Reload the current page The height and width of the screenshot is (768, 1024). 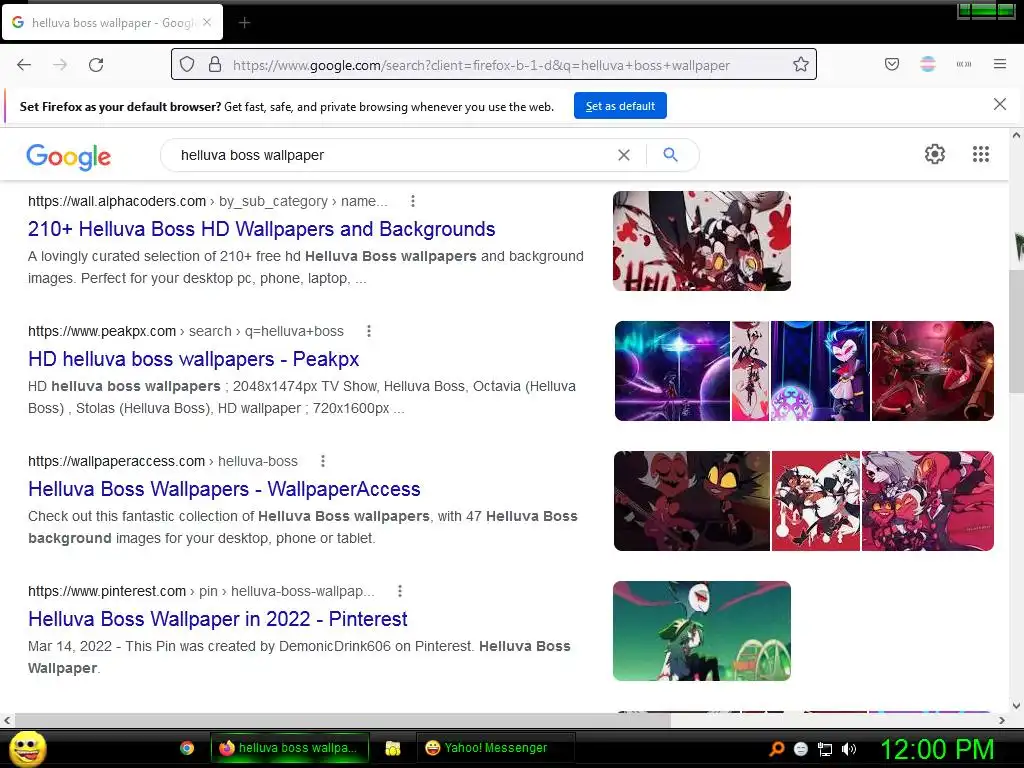(96, 65)
